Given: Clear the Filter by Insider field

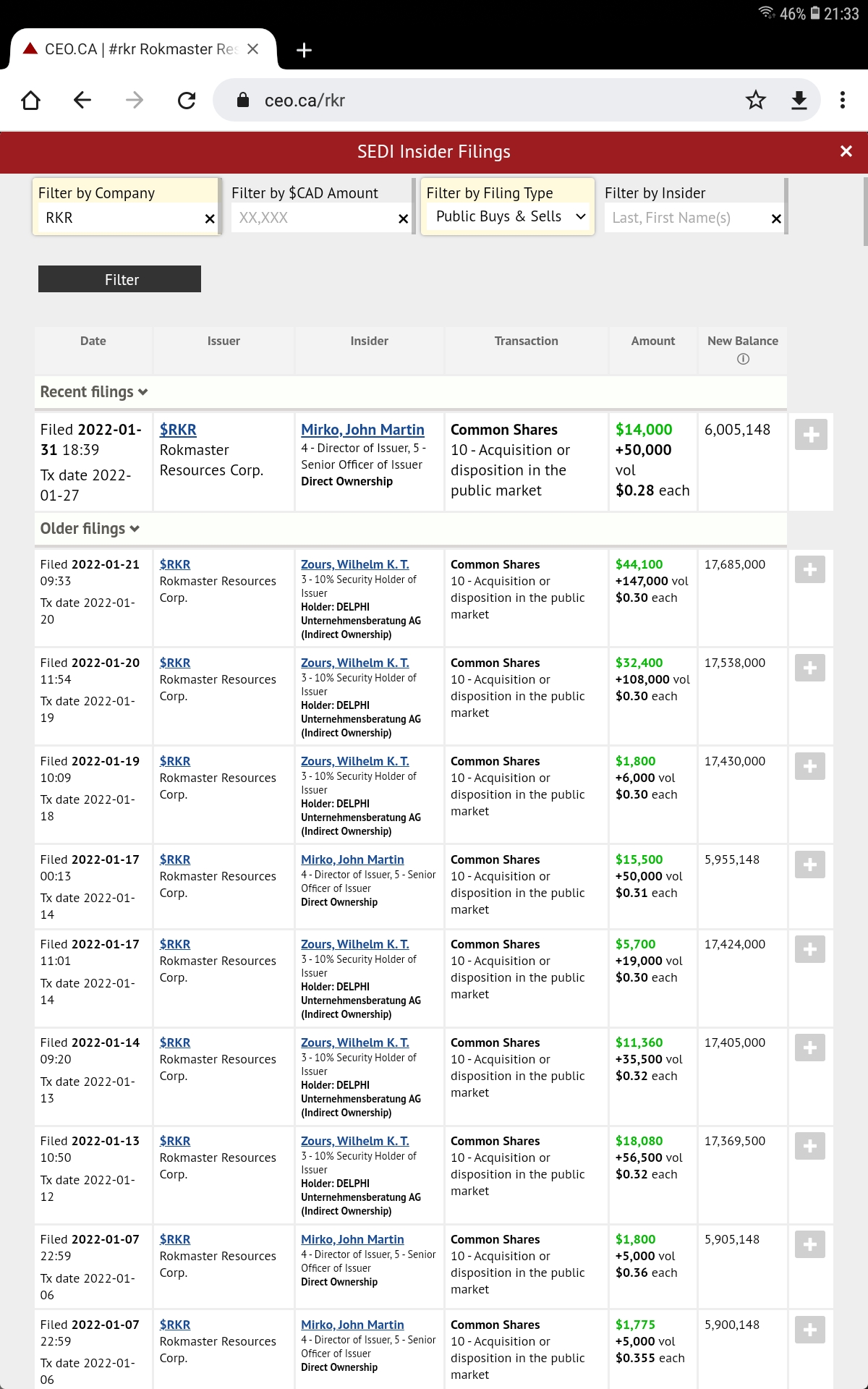Looking at the screenshot, I should [776, 218].
